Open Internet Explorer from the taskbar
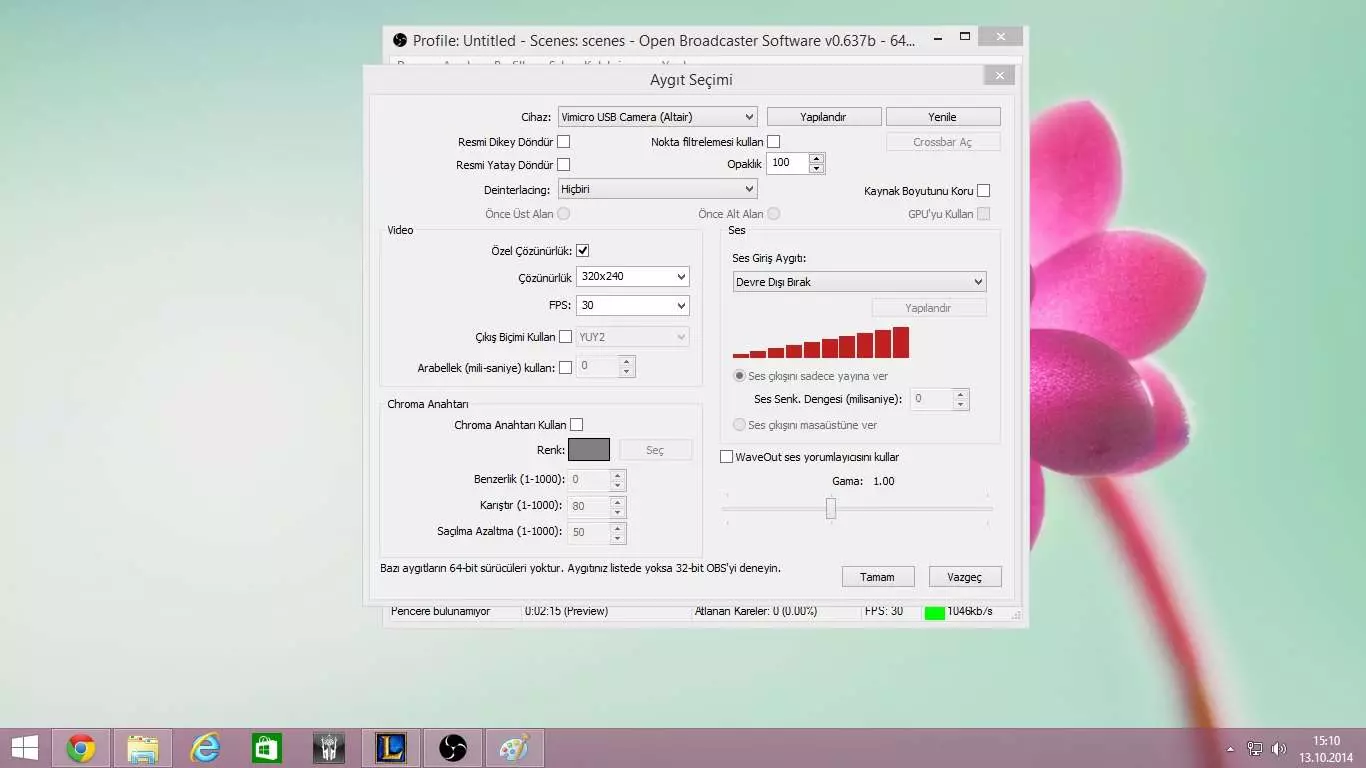This screenshot has height=768, width=1366. click(205, 748)
